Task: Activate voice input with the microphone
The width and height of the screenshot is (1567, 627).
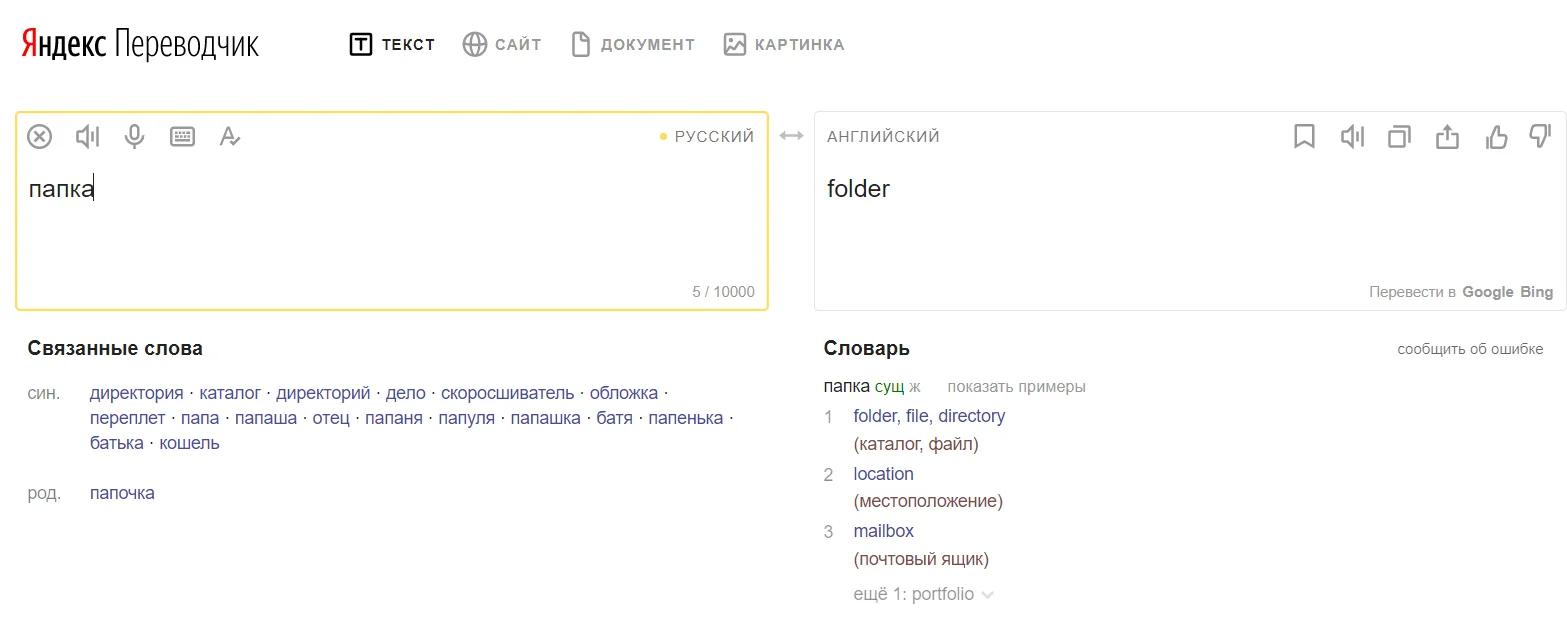Action: [134, 136]
